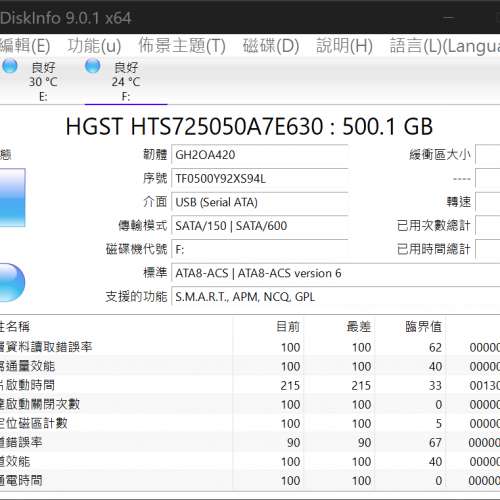
Task: Select the F: drive status icon
Action: point(92,66)
